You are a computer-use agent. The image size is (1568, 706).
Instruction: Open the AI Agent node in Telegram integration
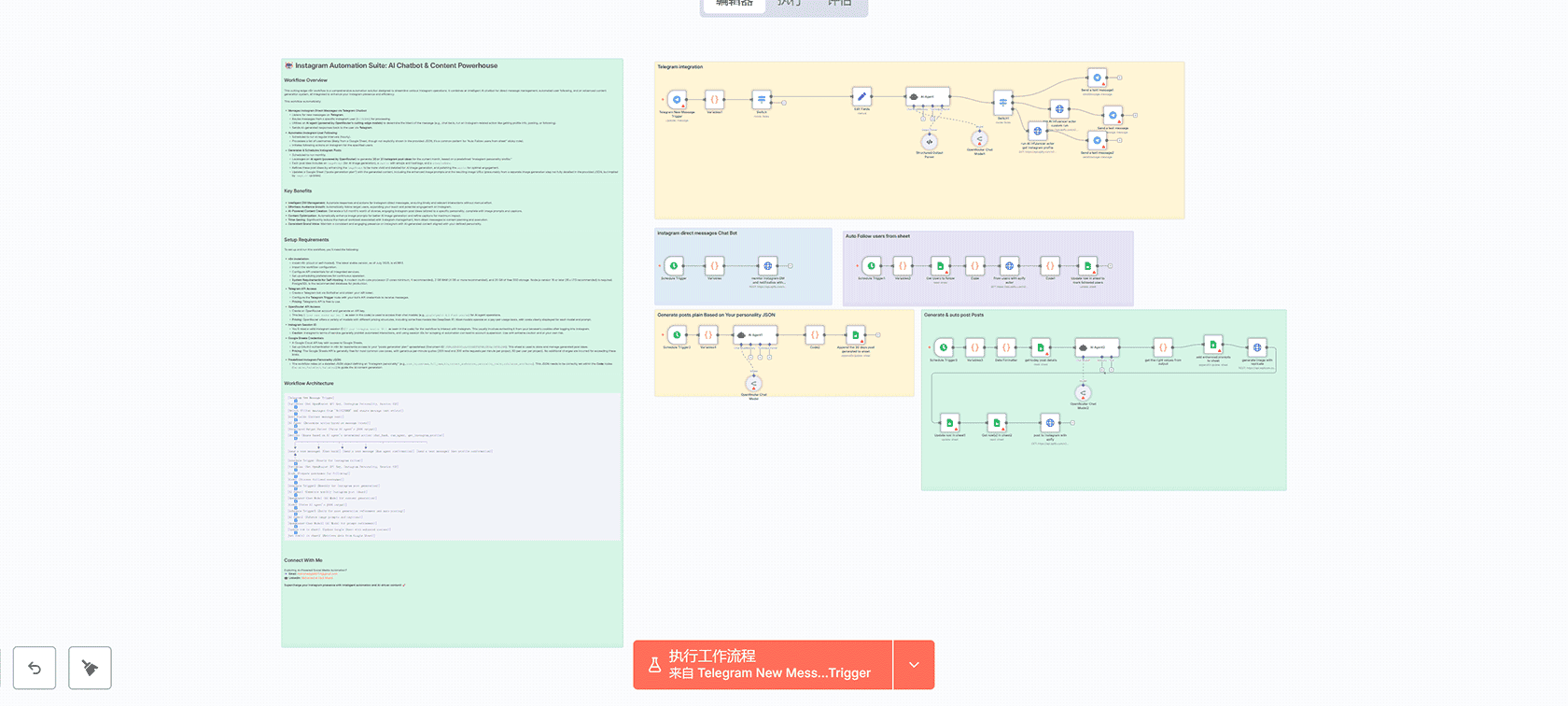(928, 96)
